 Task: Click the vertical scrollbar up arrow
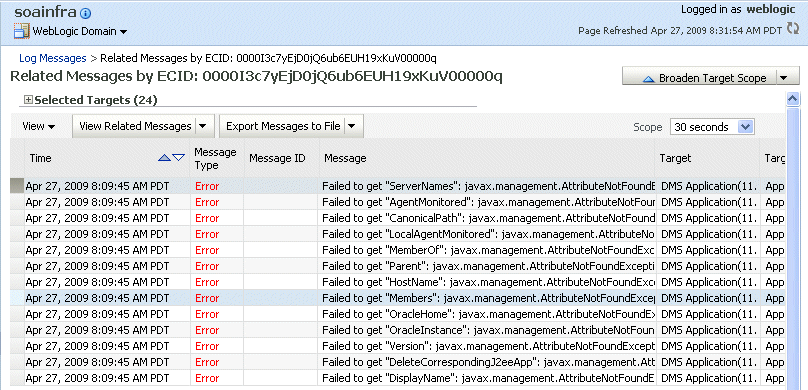pos(793,98)
